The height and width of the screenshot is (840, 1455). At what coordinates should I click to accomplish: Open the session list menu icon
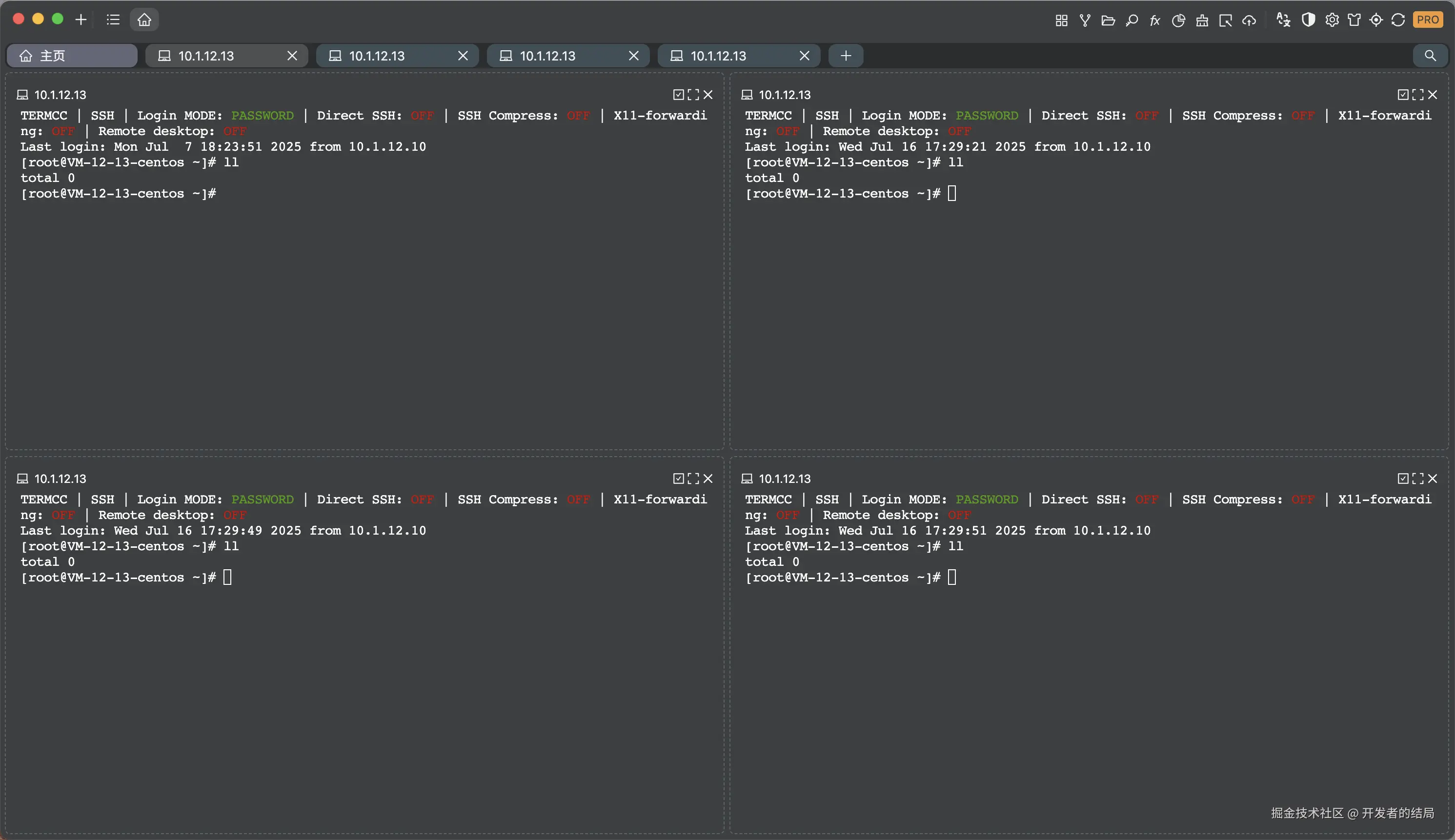pyautogui.click(x=113, y=20)
